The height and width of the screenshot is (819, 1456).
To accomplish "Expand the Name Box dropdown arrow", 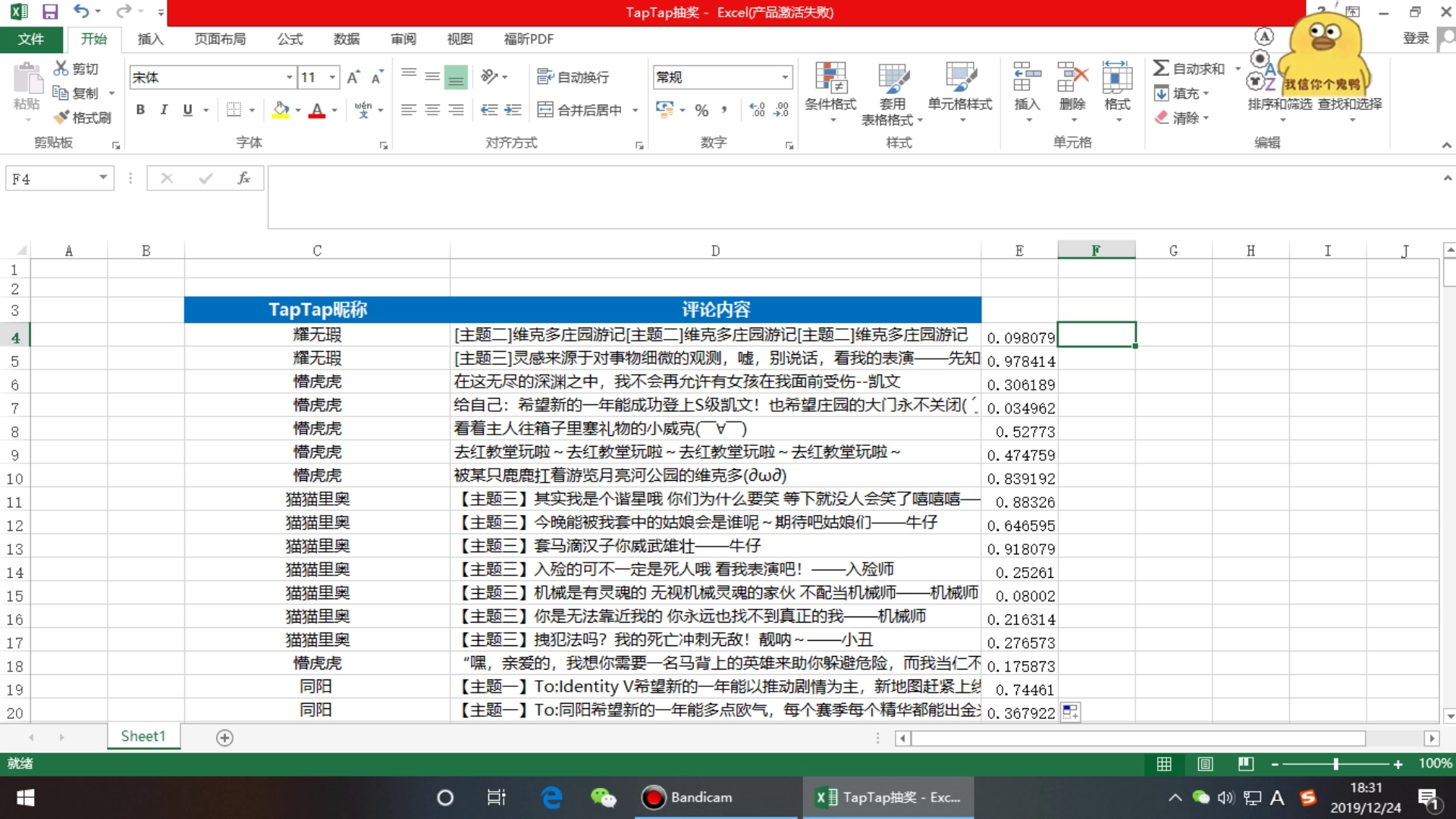I will (x=102, y=178).
